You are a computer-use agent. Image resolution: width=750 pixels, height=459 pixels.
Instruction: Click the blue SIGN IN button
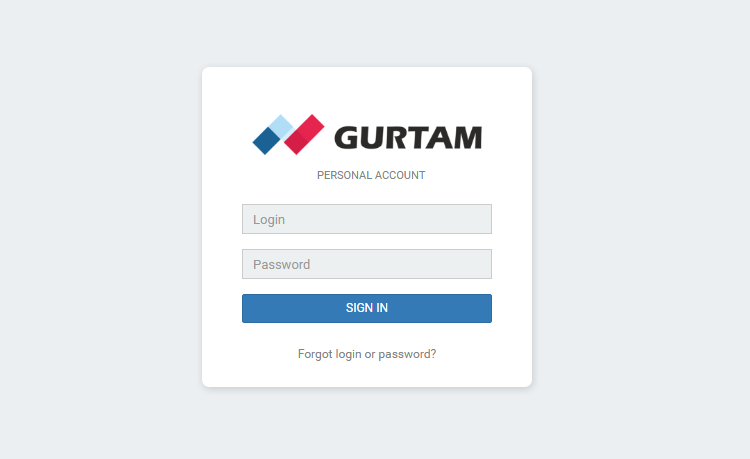(367, 308)
